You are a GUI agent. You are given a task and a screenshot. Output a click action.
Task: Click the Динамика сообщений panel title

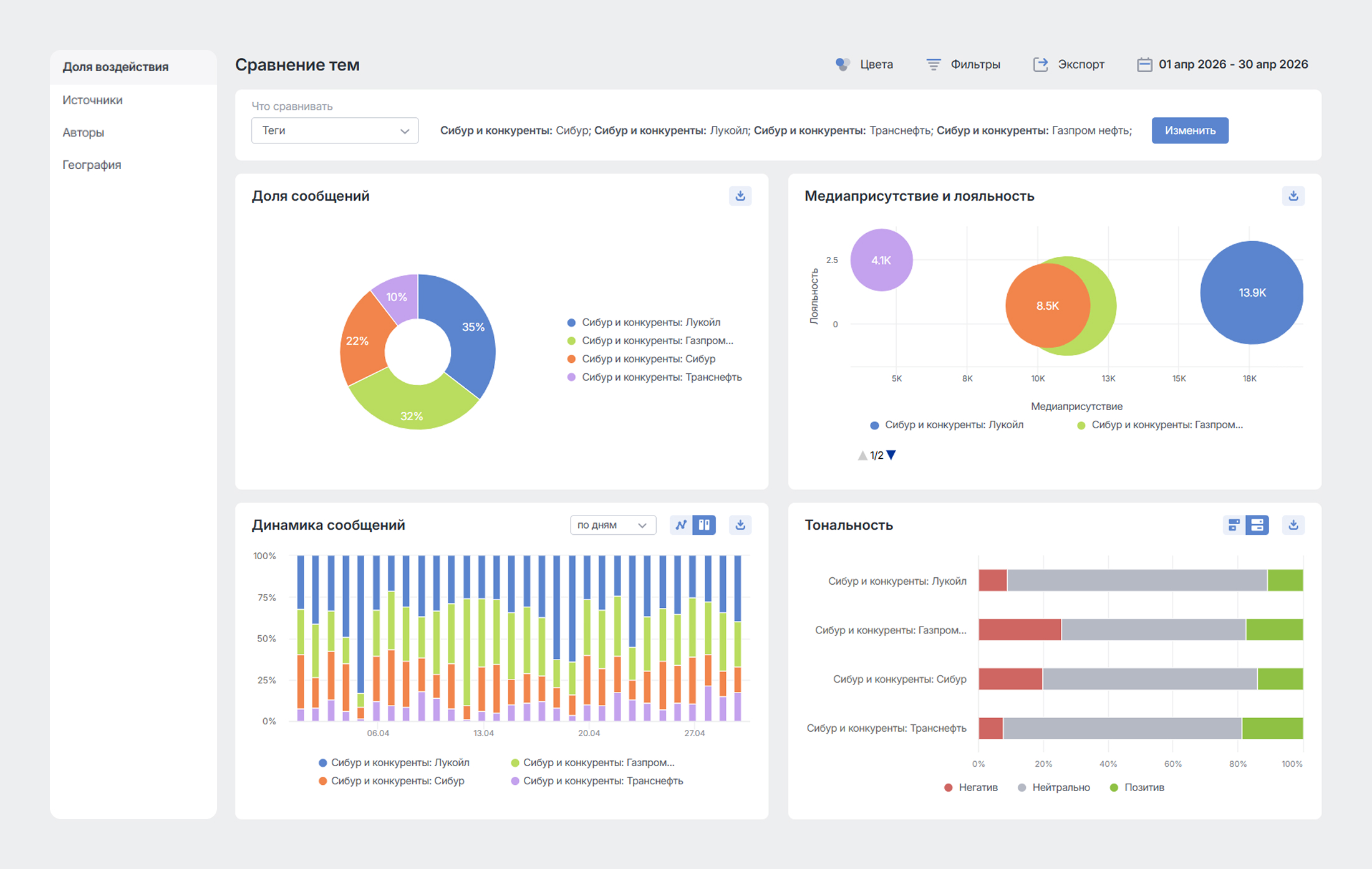pos(328,525)
